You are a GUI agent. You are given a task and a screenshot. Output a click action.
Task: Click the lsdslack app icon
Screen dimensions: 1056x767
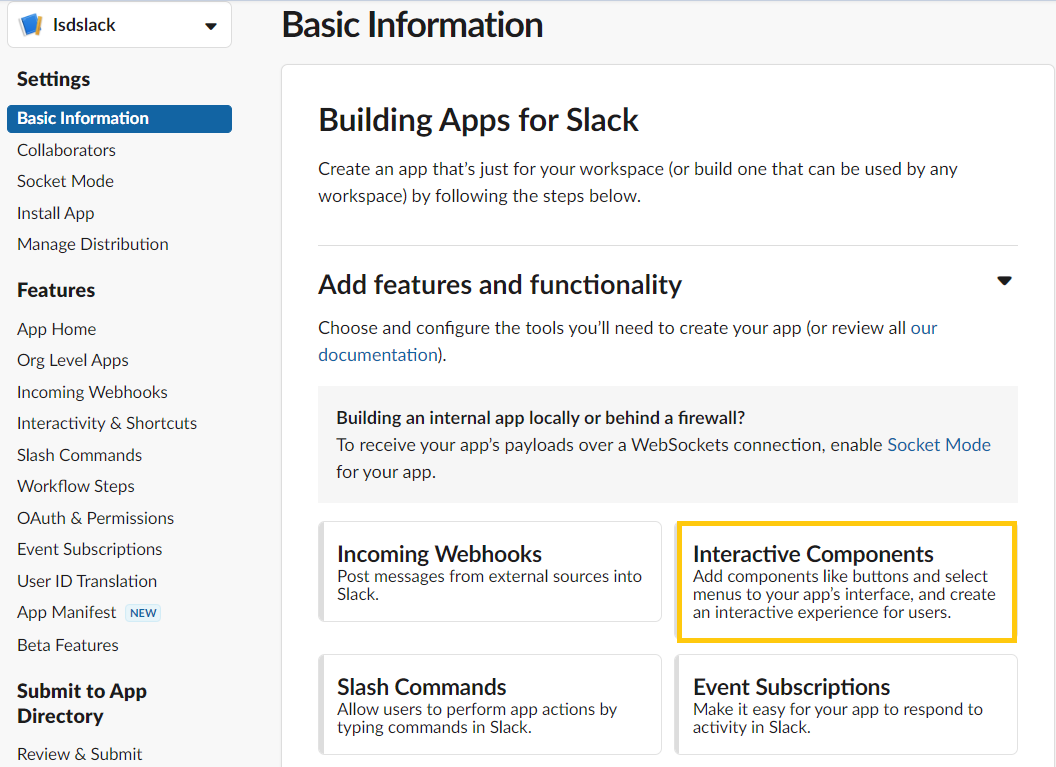(31, 25)
